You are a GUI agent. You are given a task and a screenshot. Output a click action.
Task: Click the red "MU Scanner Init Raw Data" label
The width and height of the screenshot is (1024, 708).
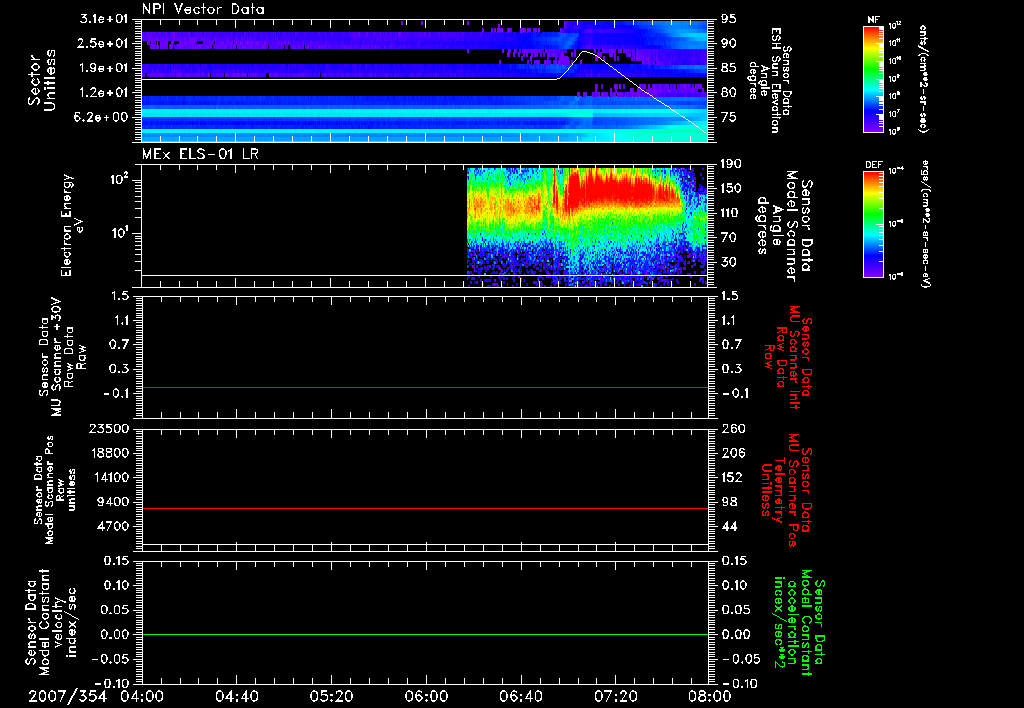[x=788, y=357]
